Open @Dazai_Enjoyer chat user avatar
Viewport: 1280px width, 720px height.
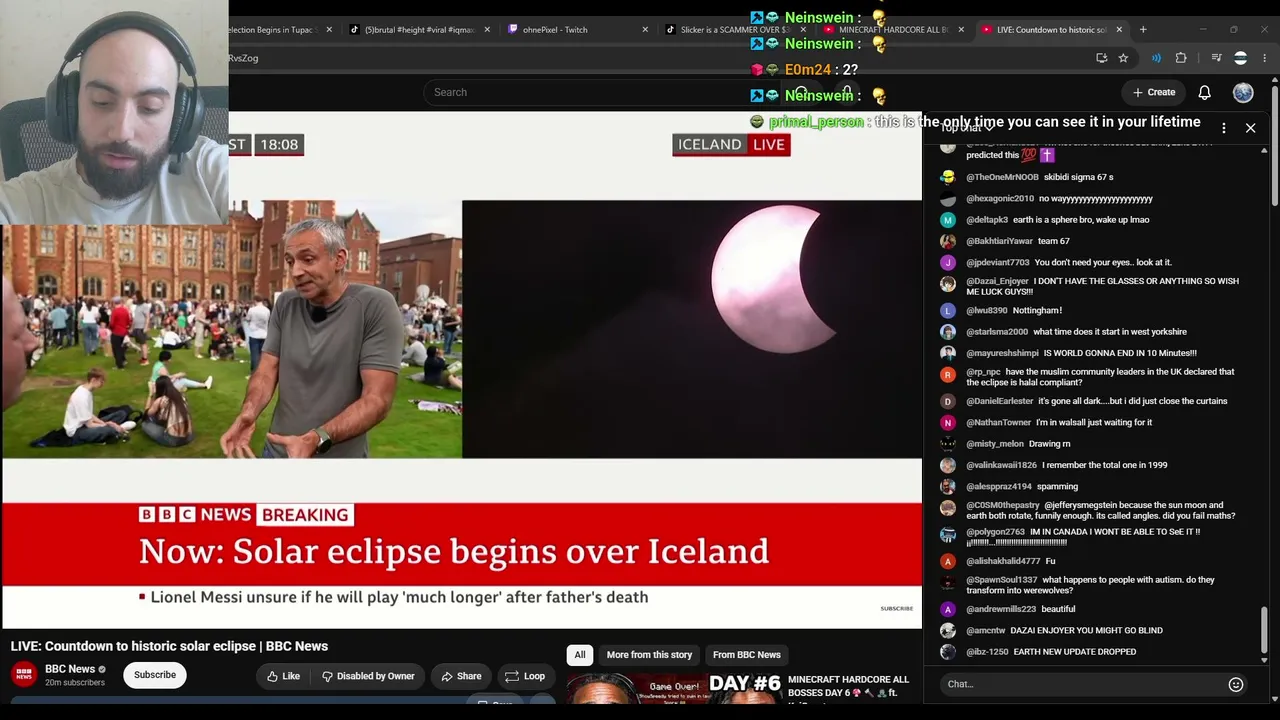coord(948,284)
